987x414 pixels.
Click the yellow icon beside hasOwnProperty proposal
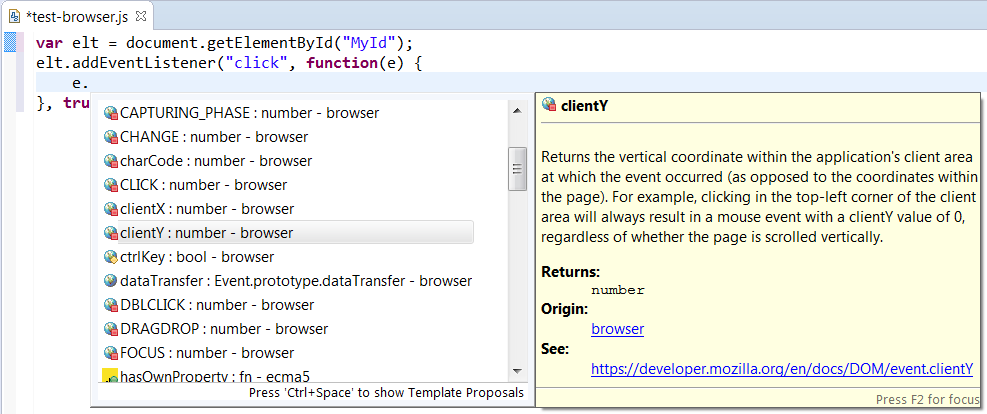[110, 376]
